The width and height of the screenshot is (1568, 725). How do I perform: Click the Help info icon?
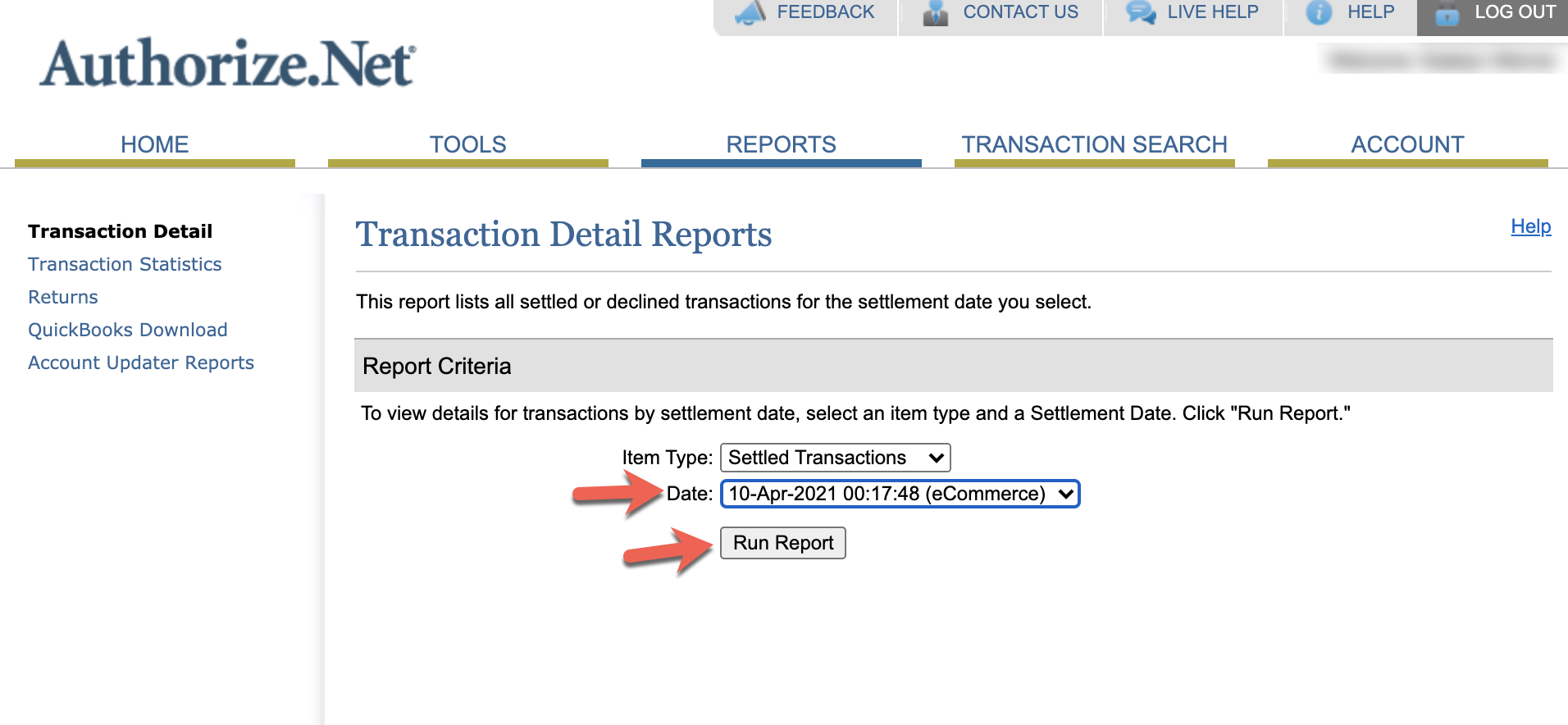pos(1319,13)
